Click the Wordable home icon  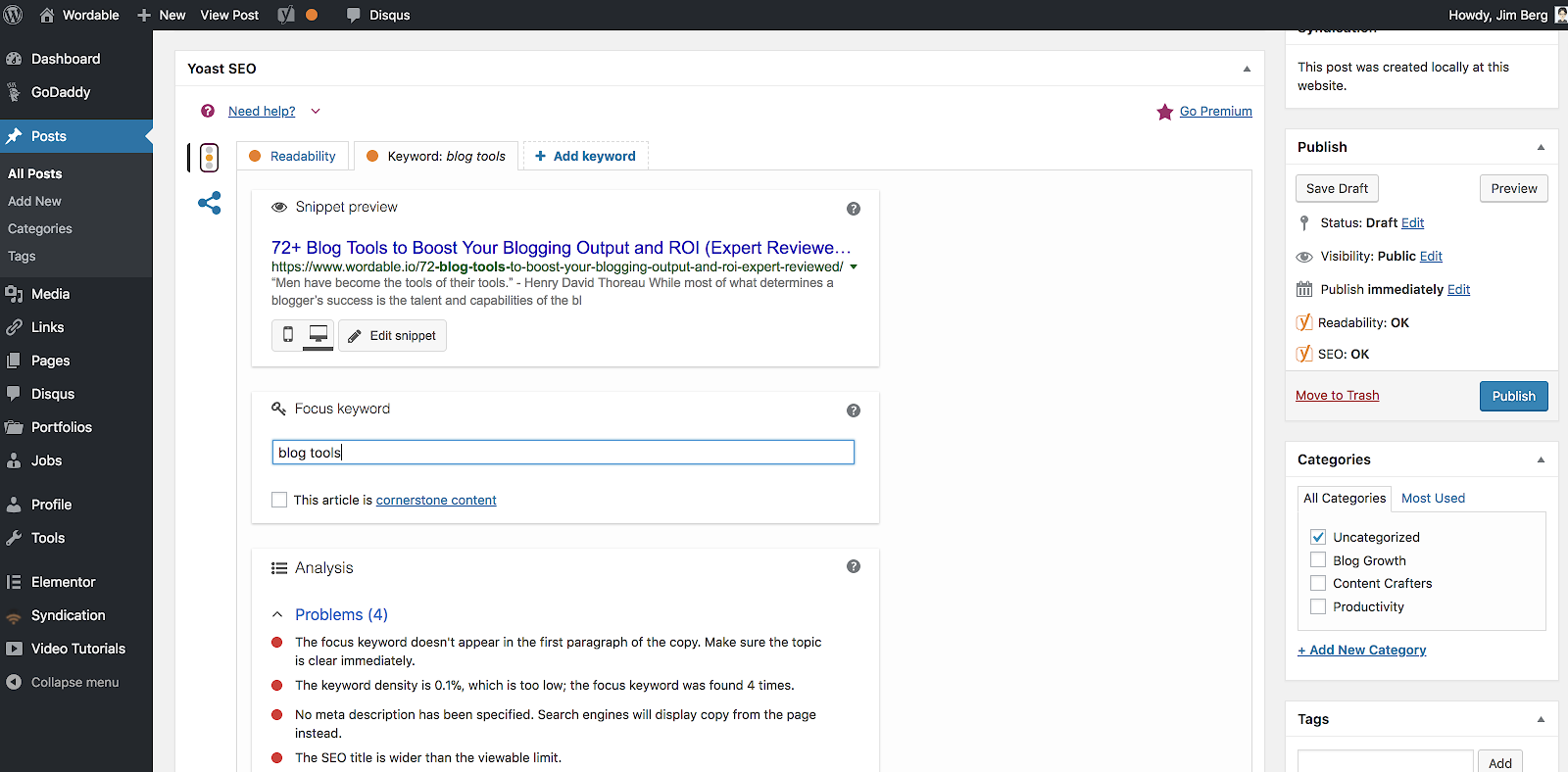tap(46, 15)
